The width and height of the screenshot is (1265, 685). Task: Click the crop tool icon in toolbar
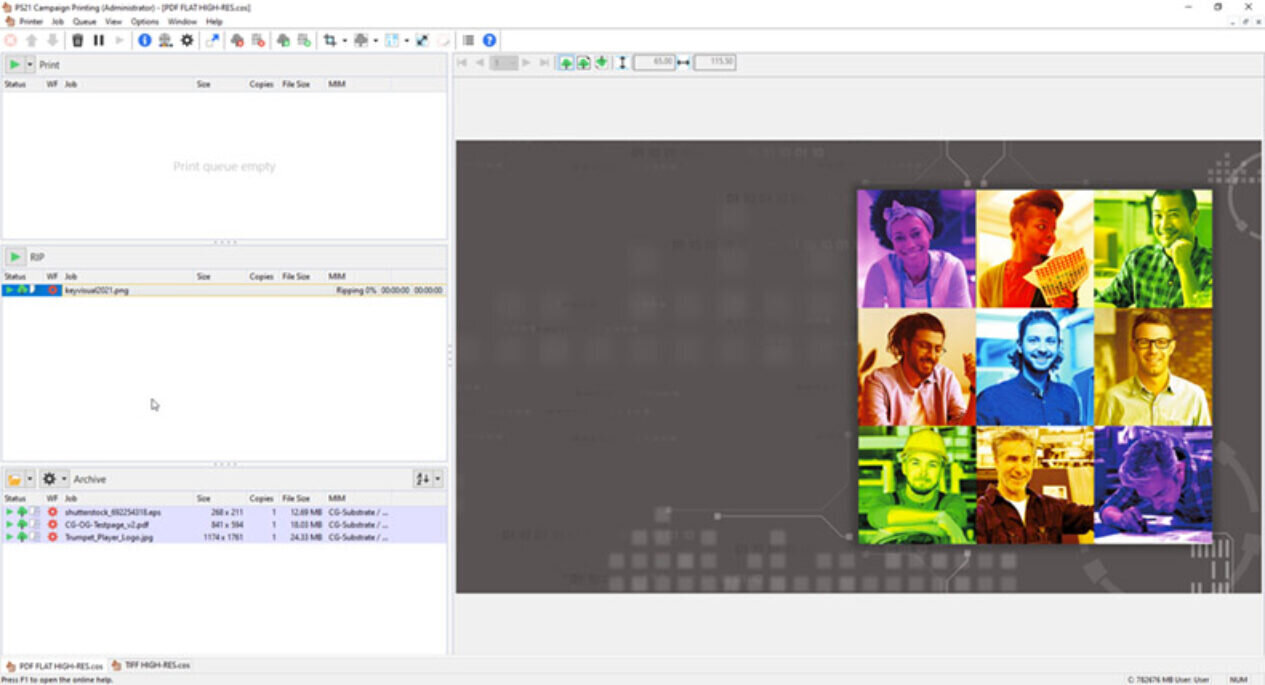pos(329,41)
